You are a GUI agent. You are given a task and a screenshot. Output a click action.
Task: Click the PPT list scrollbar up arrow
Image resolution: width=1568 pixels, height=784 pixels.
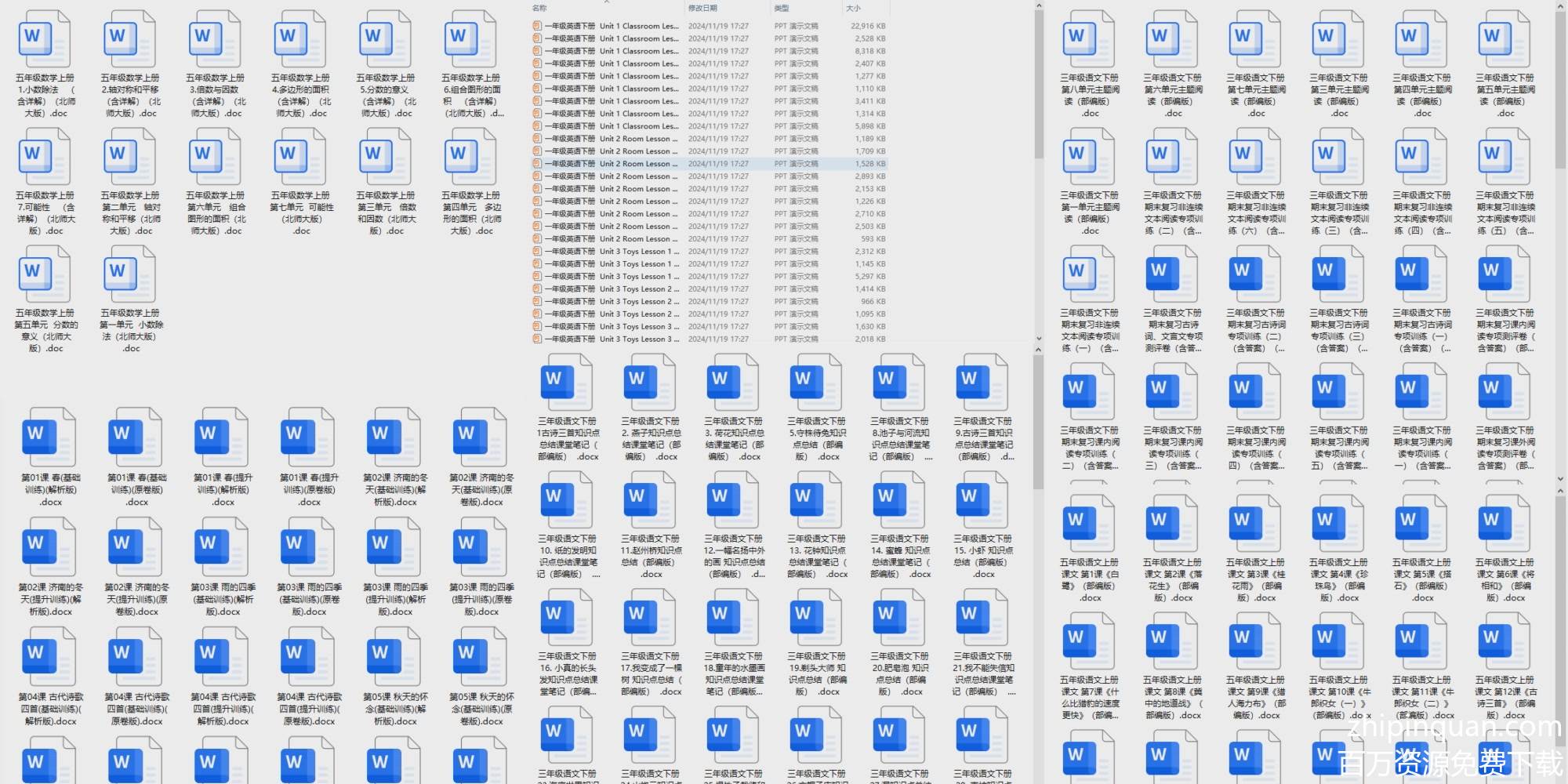(x=1039, y=6)
